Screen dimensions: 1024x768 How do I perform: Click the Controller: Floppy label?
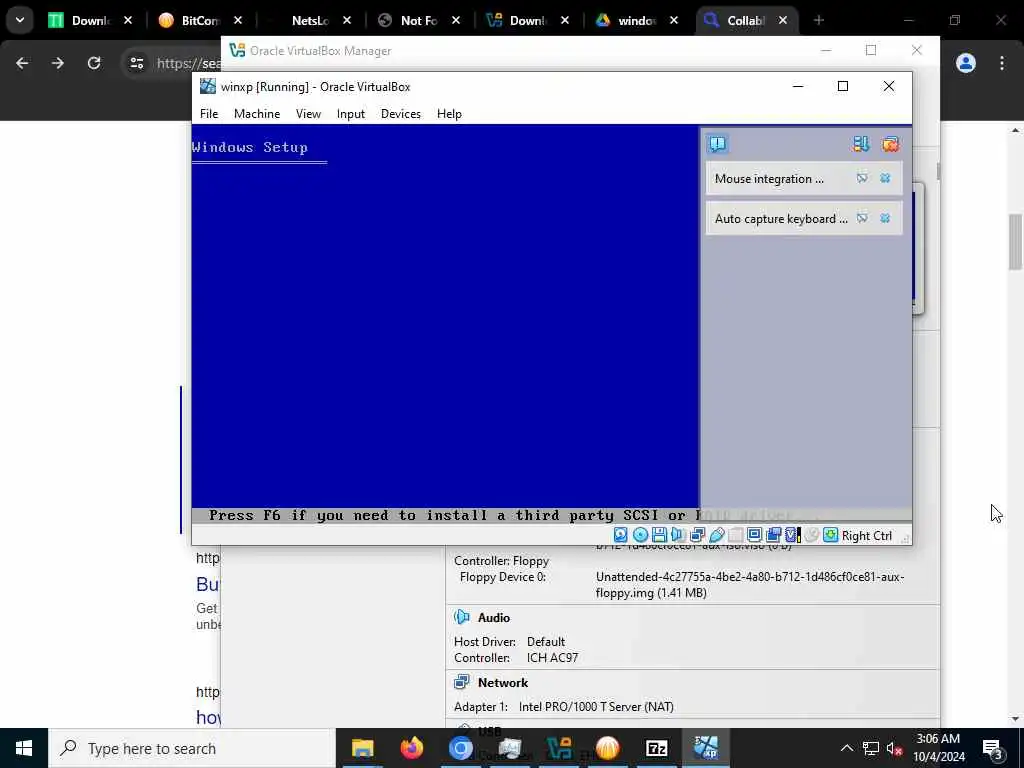[x=502, y=561]
